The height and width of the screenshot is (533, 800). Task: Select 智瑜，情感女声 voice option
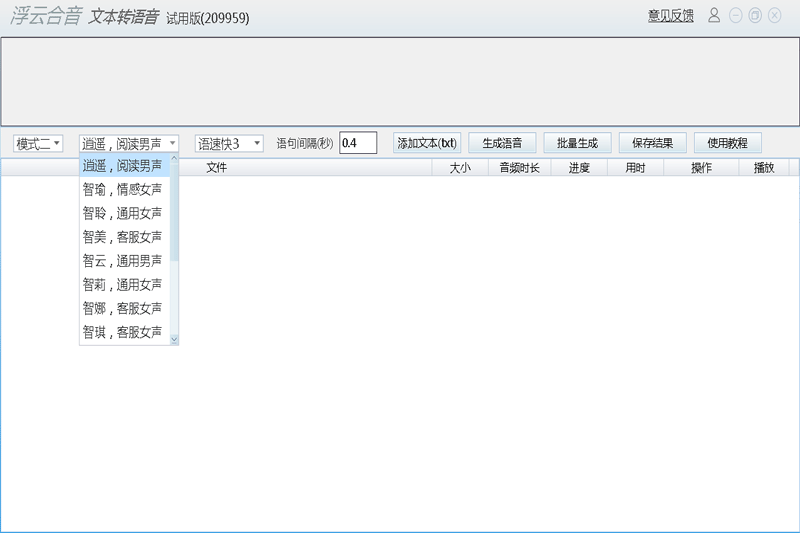pyautogui.click(x=124, y=190)
